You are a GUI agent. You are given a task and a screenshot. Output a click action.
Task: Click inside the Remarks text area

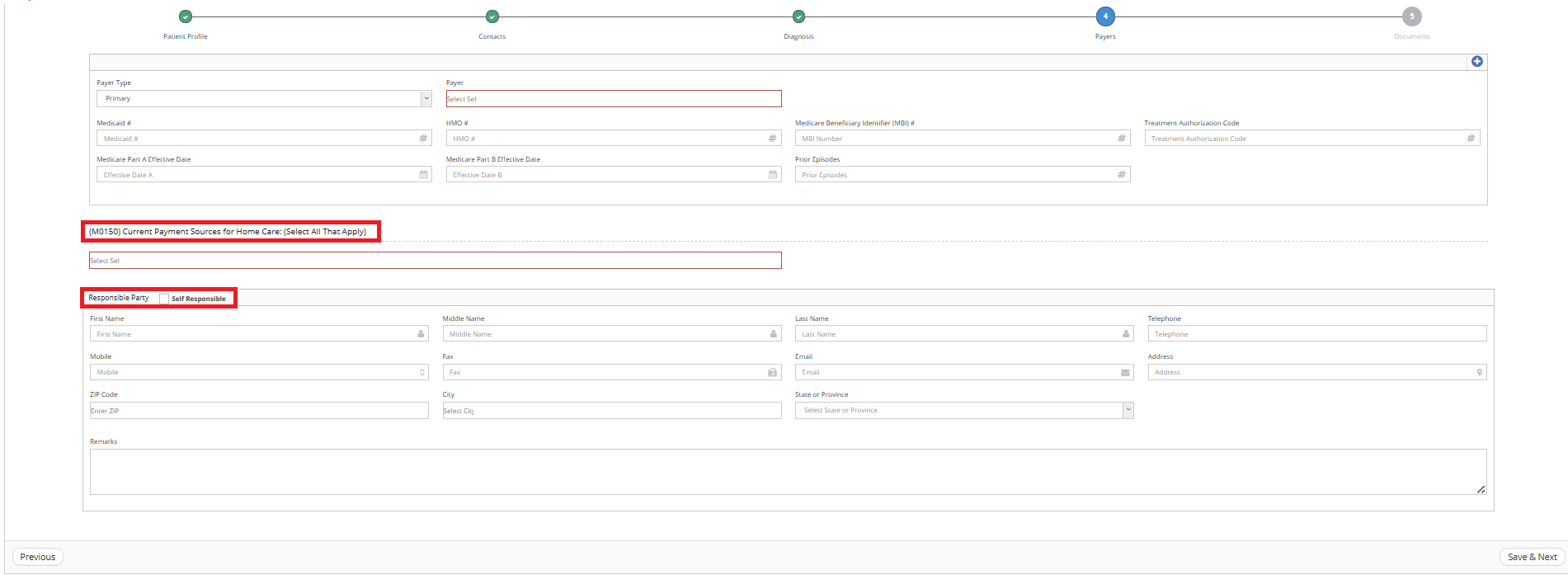coord(788,472)
